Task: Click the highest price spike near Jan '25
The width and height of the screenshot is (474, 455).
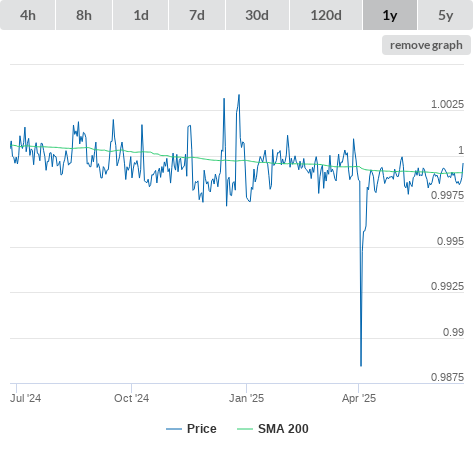Action: [x=239, y=95]
